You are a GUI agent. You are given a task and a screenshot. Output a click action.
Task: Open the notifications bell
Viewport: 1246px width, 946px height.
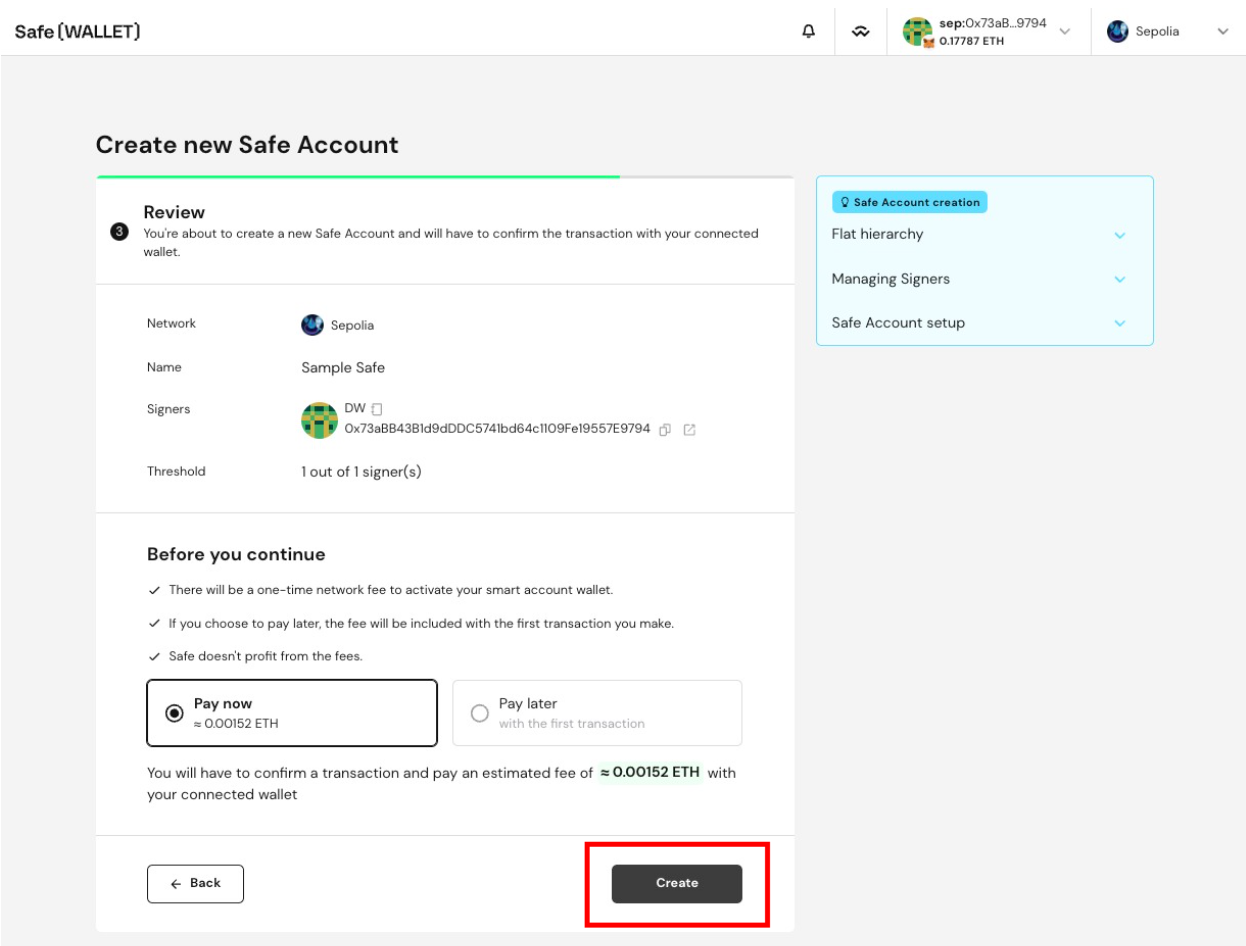(809, 31)
